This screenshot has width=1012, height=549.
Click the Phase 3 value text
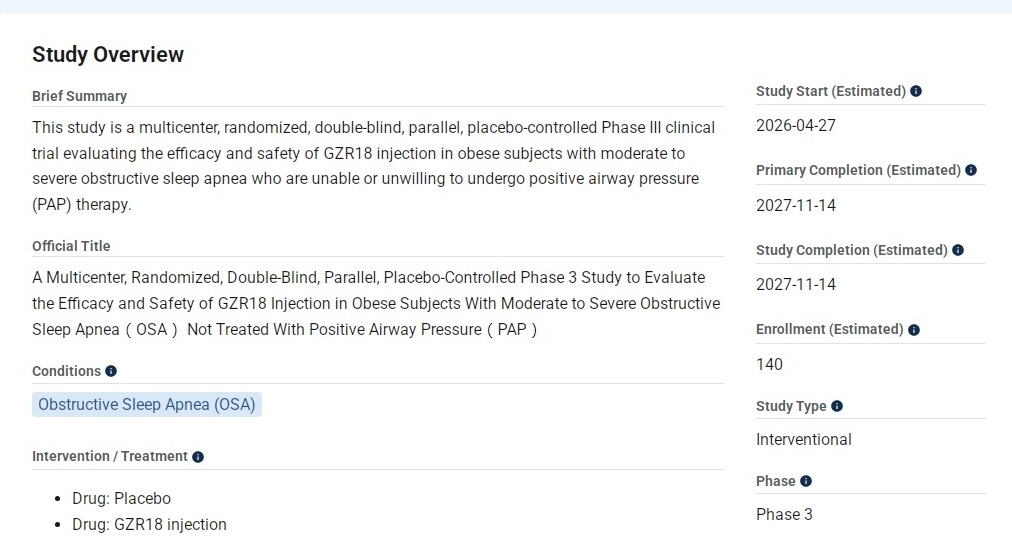point(784,514)
